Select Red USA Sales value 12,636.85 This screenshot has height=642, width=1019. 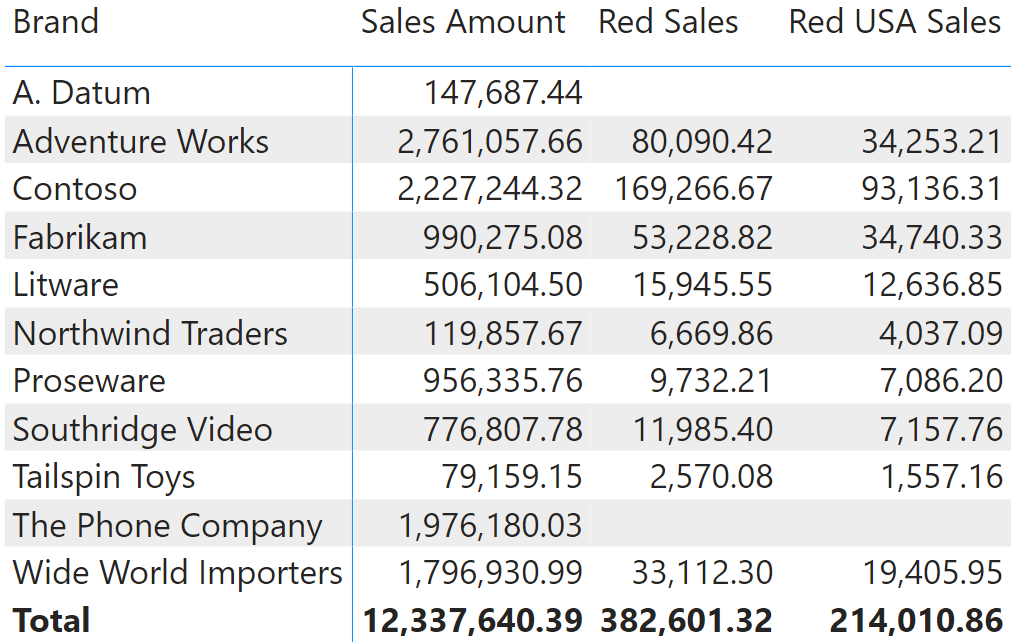pyautogui.click(x=932, y=285)
